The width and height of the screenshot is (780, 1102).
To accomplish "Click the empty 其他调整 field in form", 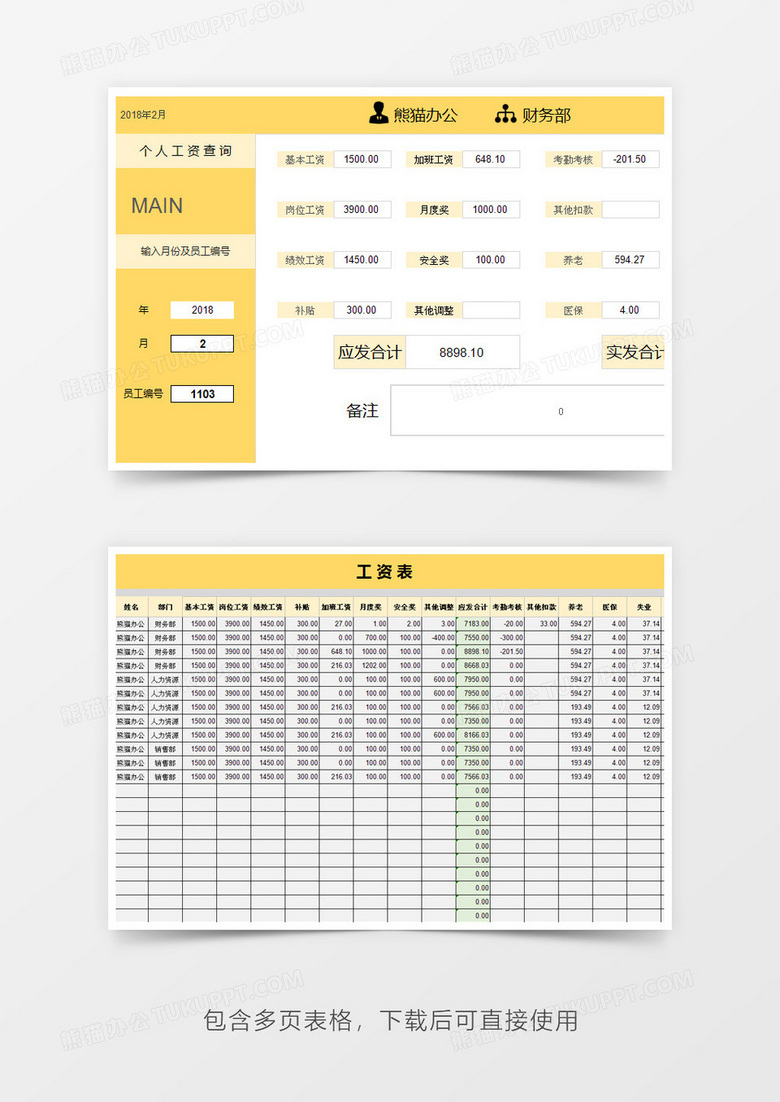I will [x=490, y=310].
